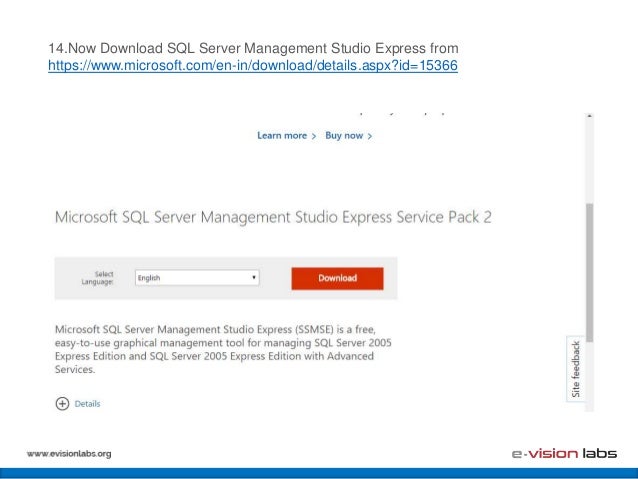Click the Select Language label
Image resolution: width=638 pixels, height=479 pixels.
pos(98,278)
